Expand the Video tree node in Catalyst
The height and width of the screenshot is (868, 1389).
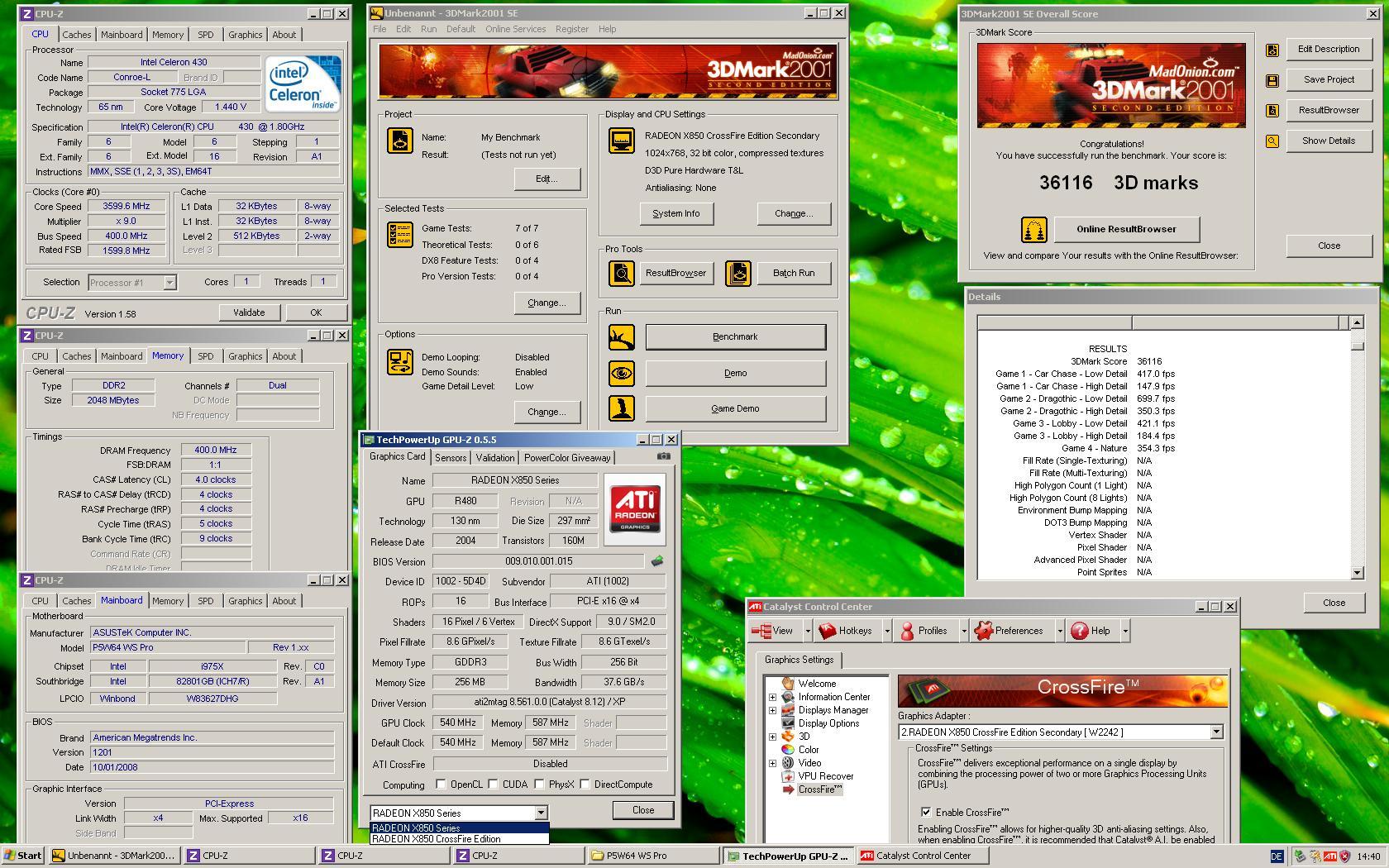pyautogui.click(x=772, y=763)
